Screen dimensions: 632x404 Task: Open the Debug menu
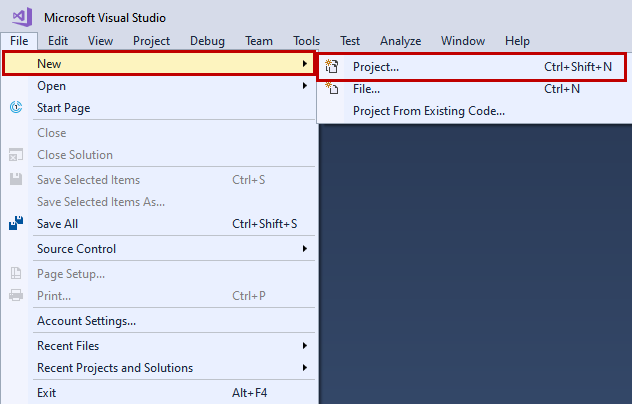tap(207, 41)
